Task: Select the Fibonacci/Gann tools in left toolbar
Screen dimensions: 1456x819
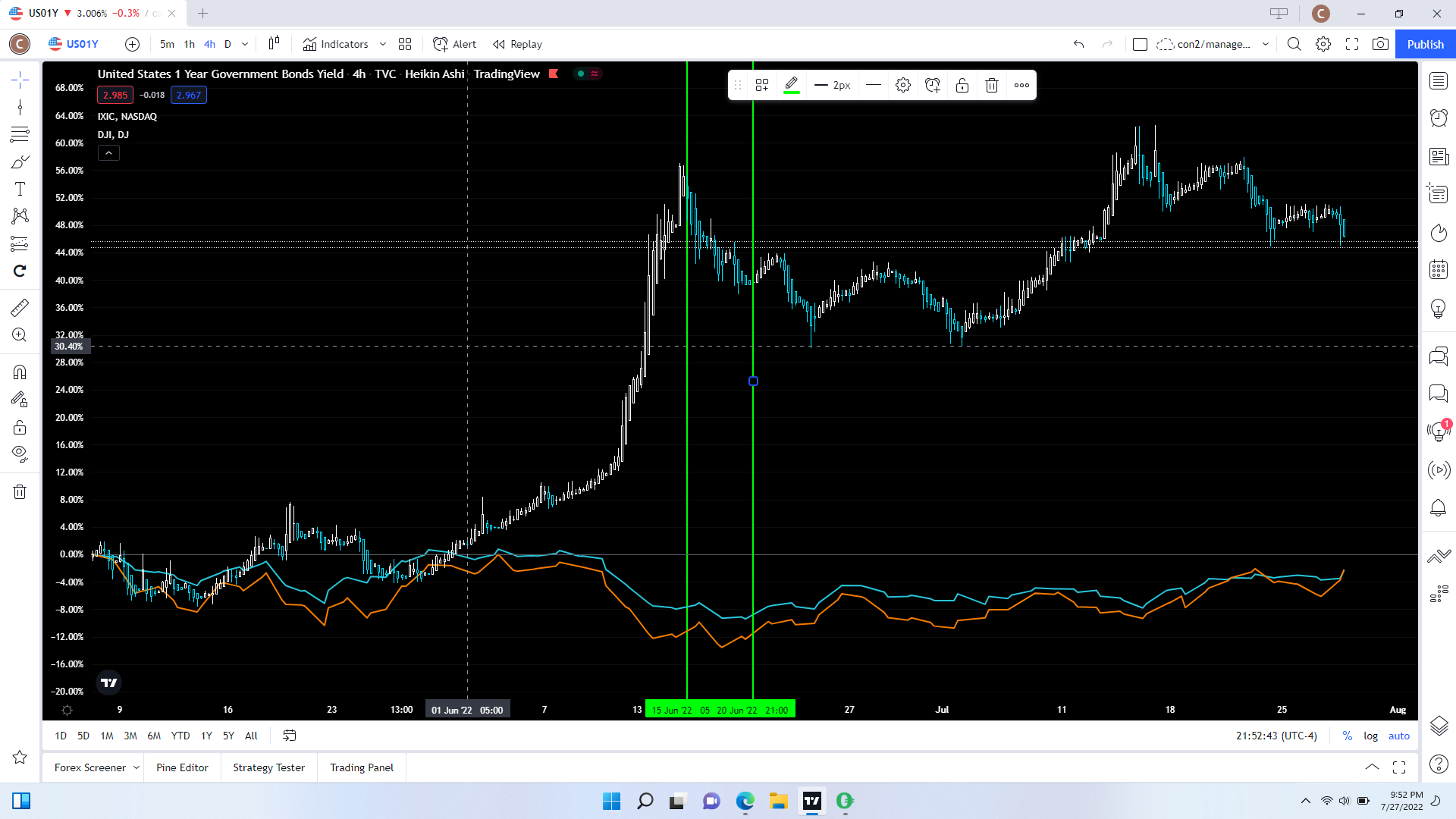Action: click(x=20, y=135)
